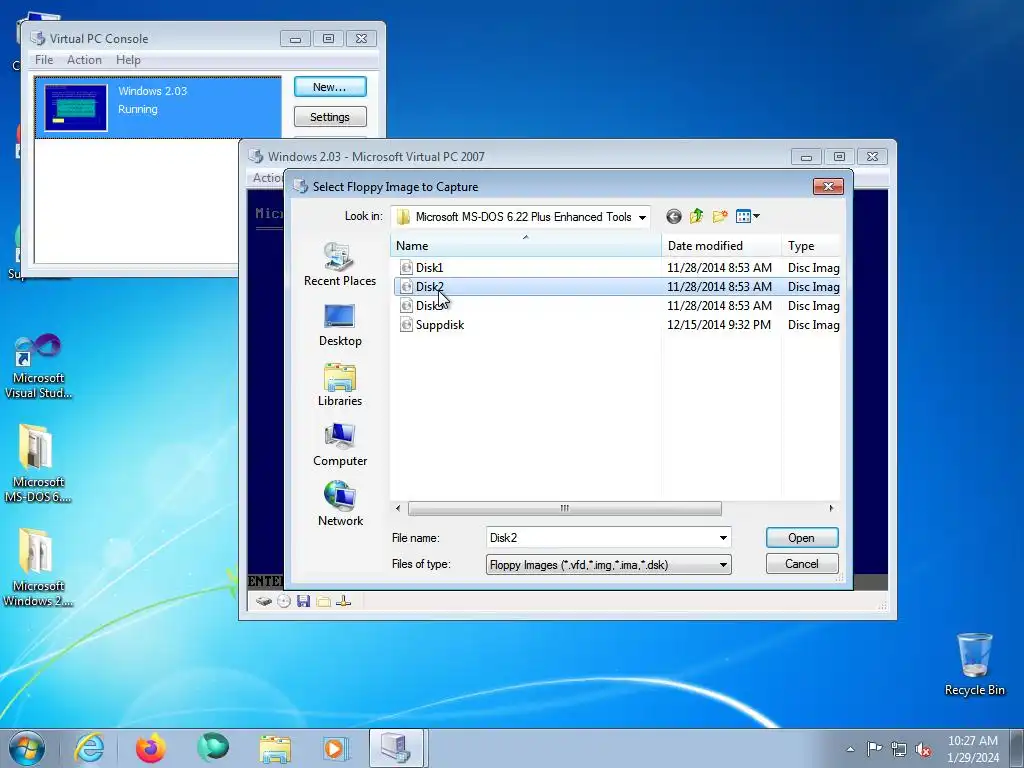Click the horizontal scrollbar thumb in file list
This screenshot has width=1024, height=768.
564,508
